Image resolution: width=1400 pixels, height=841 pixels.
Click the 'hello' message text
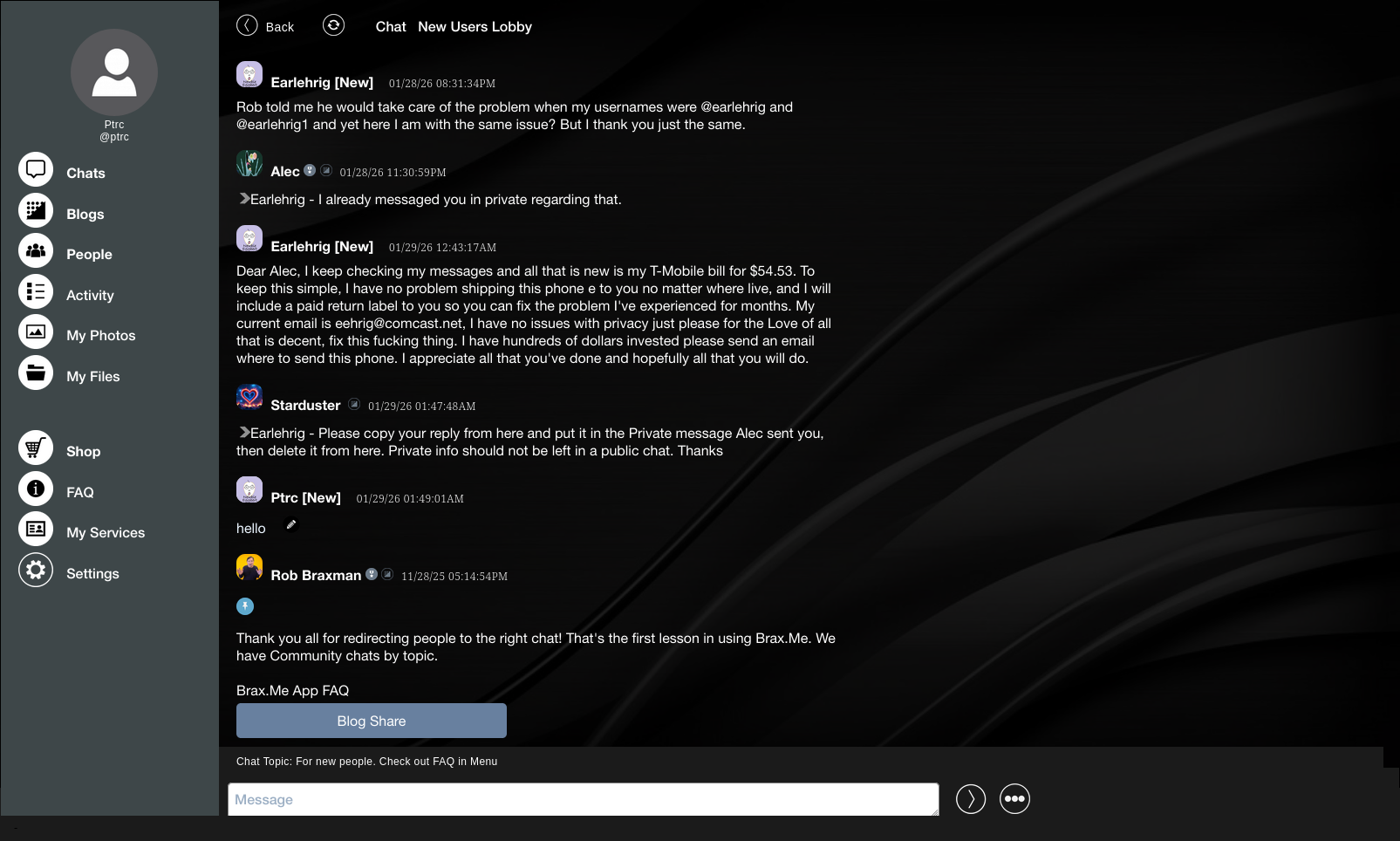[x=251, y=528]
